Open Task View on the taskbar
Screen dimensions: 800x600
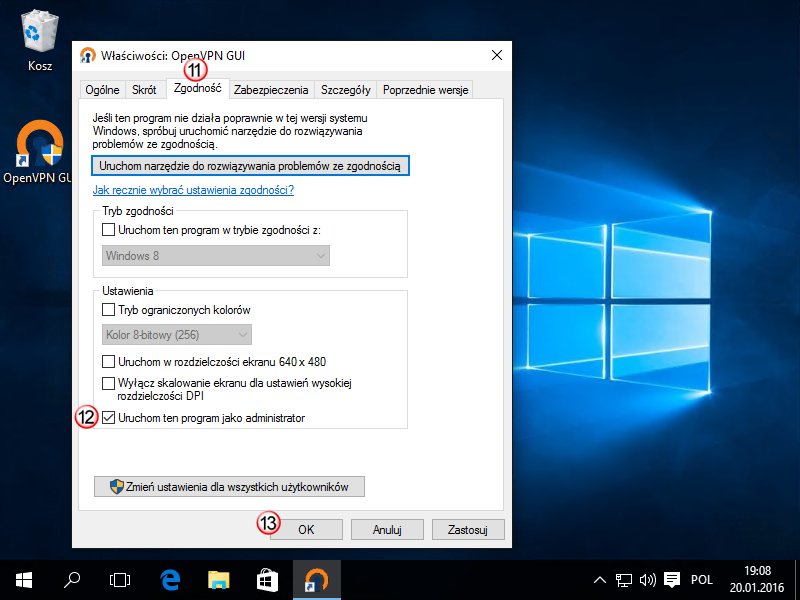pos(120,580)
